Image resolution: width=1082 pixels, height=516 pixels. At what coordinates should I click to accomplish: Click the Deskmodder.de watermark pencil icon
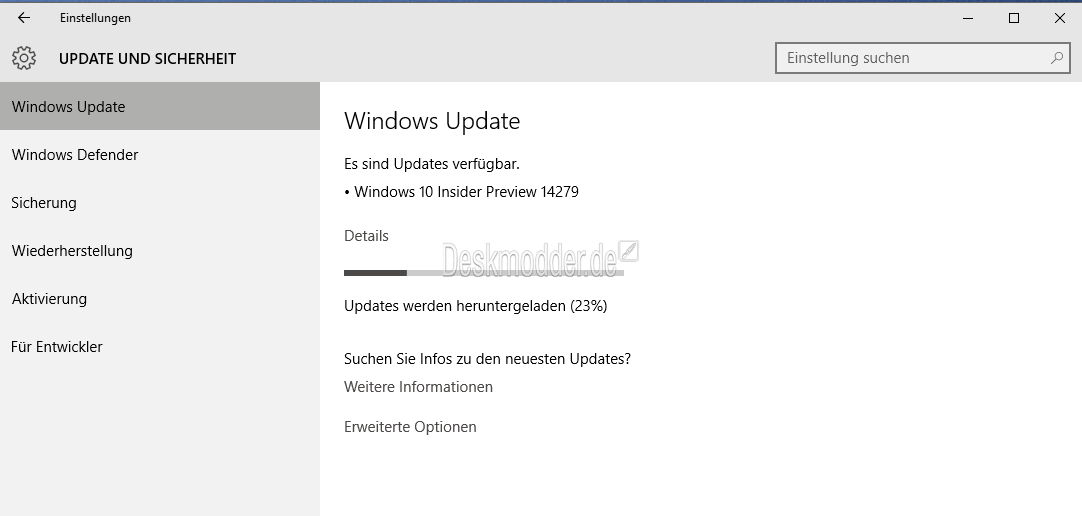628,251
